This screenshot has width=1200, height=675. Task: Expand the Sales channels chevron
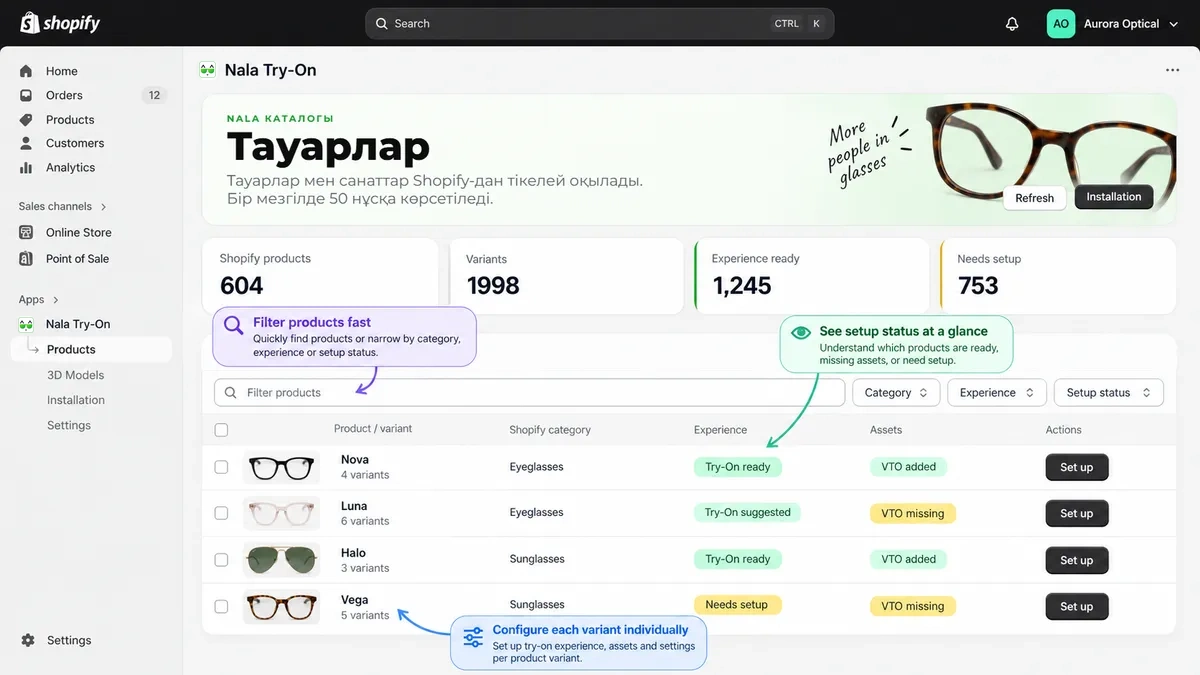click(x=103, y=207)
